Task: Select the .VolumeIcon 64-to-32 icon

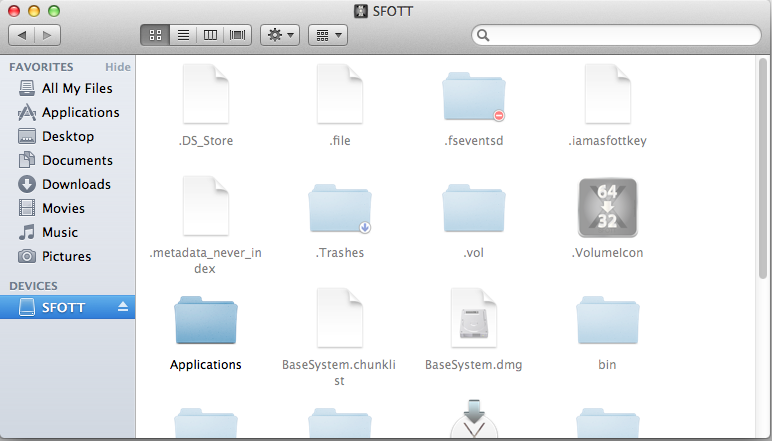Action: (608, 208)
